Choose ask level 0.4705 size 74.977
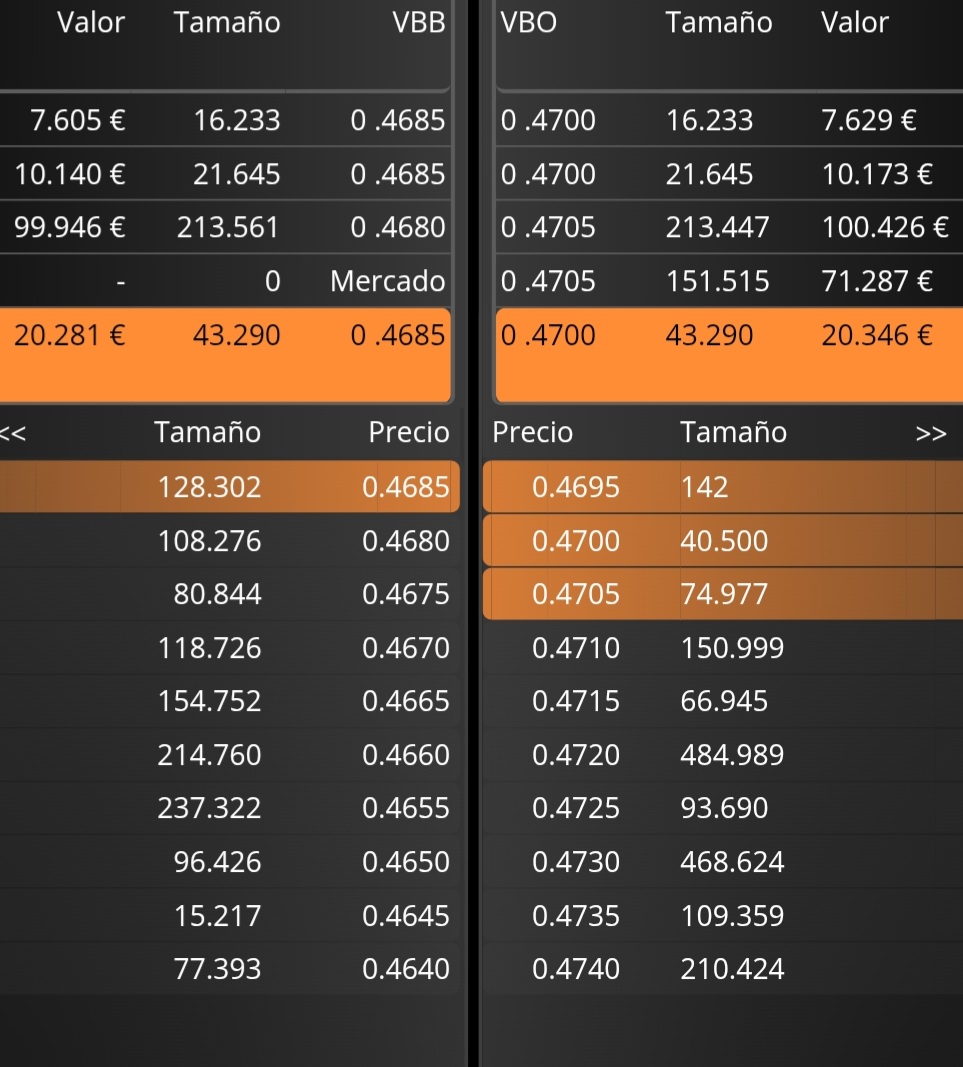963x1067 pixels. 723,593
